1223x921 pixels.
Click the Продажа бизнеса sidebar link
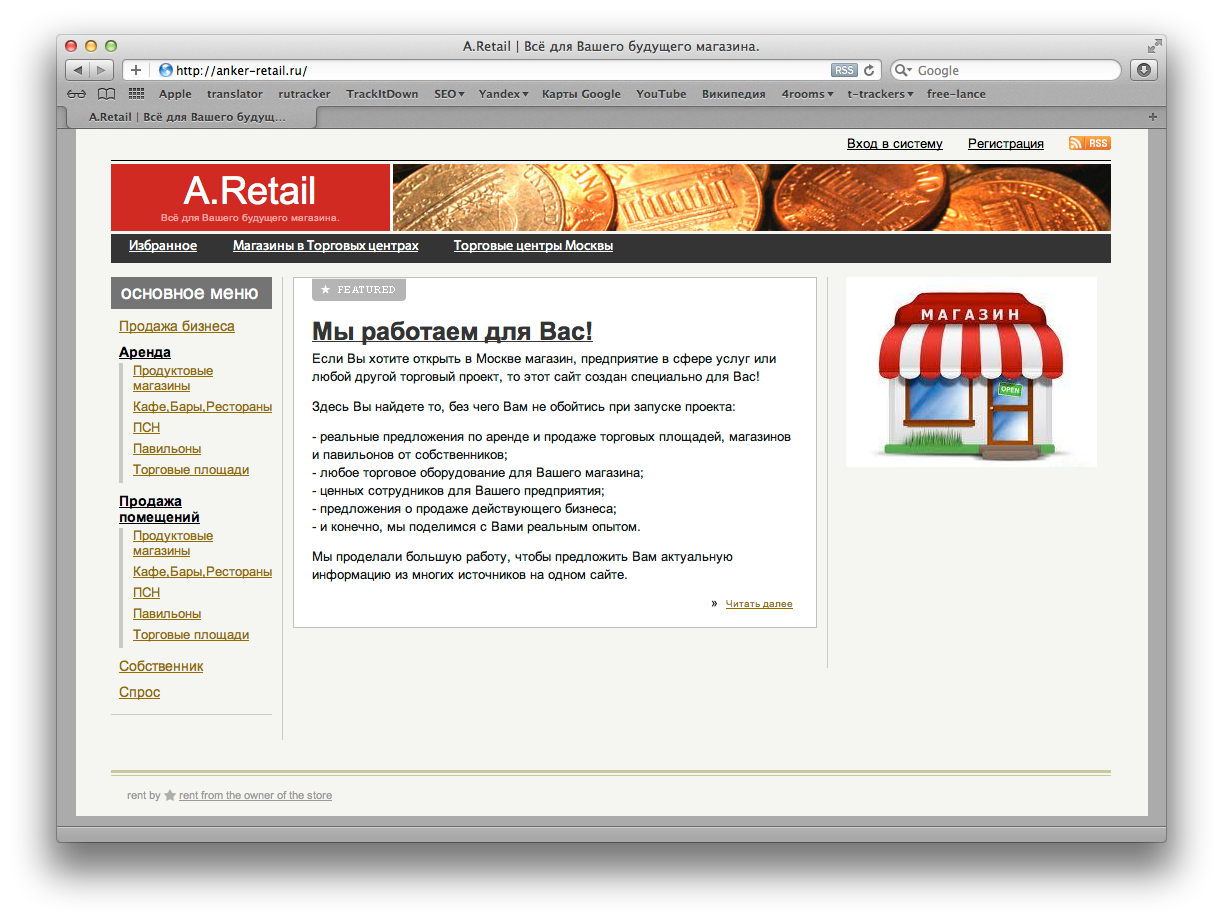coord(177,327)
